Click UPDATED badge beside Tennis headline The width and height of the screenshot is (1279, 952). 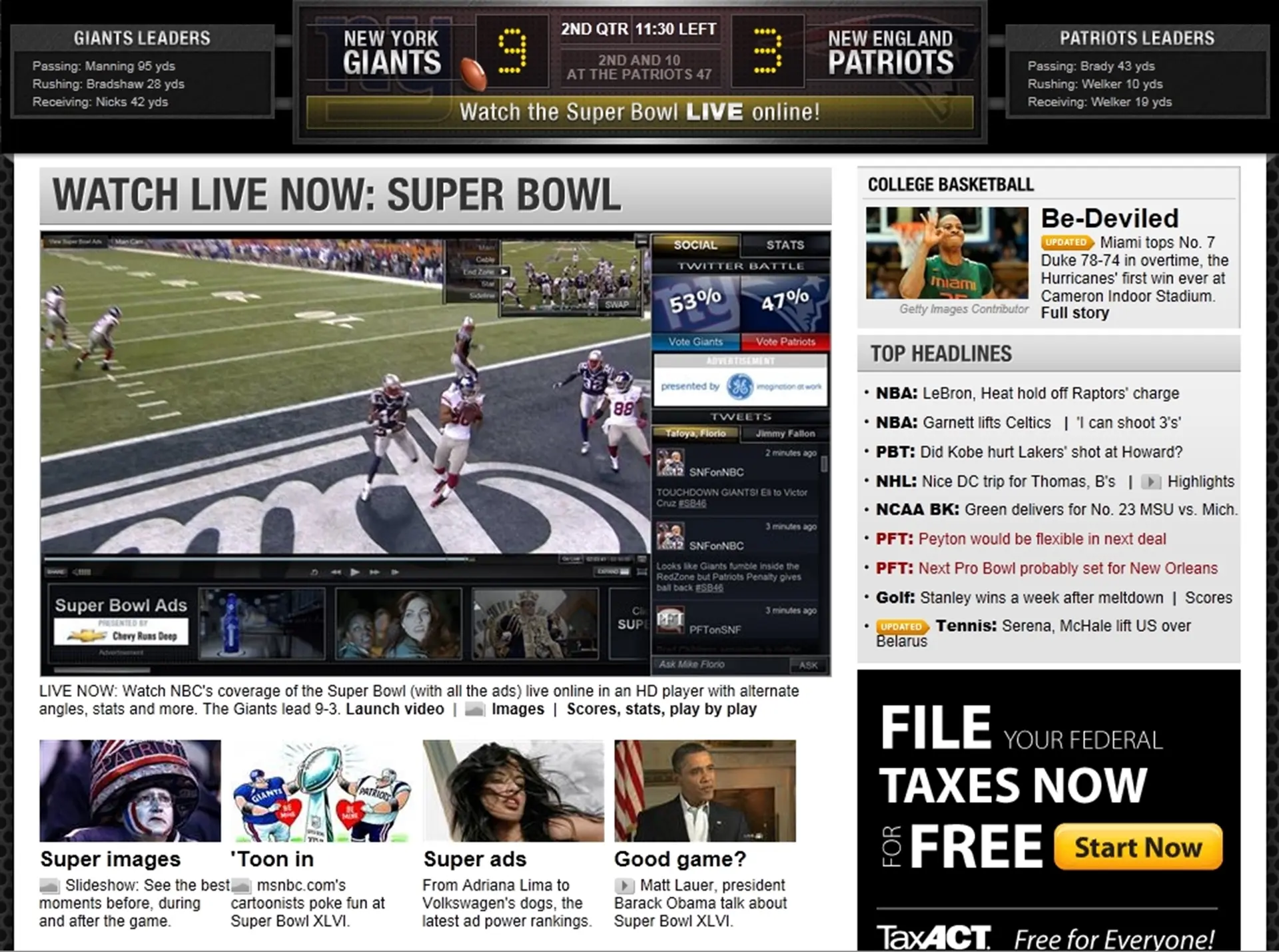click(903, 626)
